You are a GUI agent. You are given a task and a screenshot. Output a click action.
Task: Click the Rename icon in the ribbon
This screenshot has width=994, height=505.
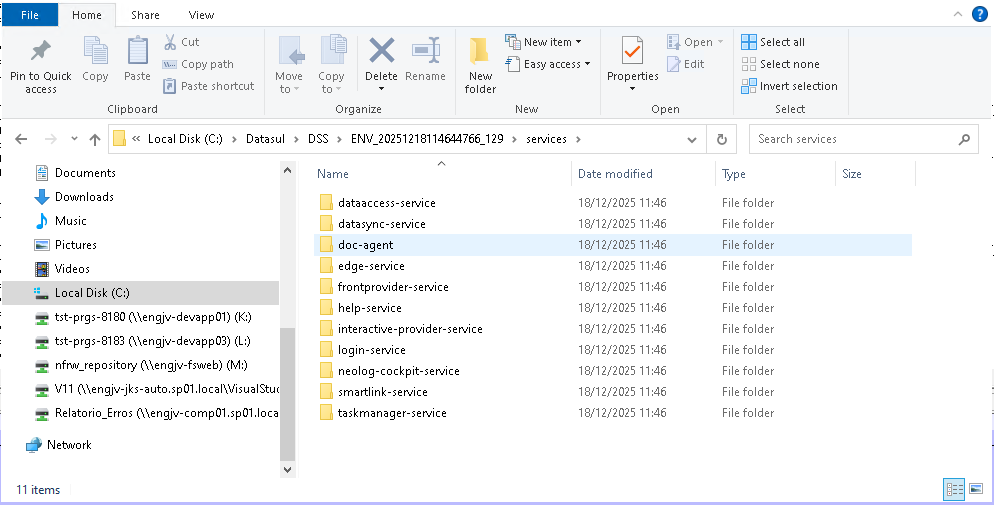coord(426,52)
